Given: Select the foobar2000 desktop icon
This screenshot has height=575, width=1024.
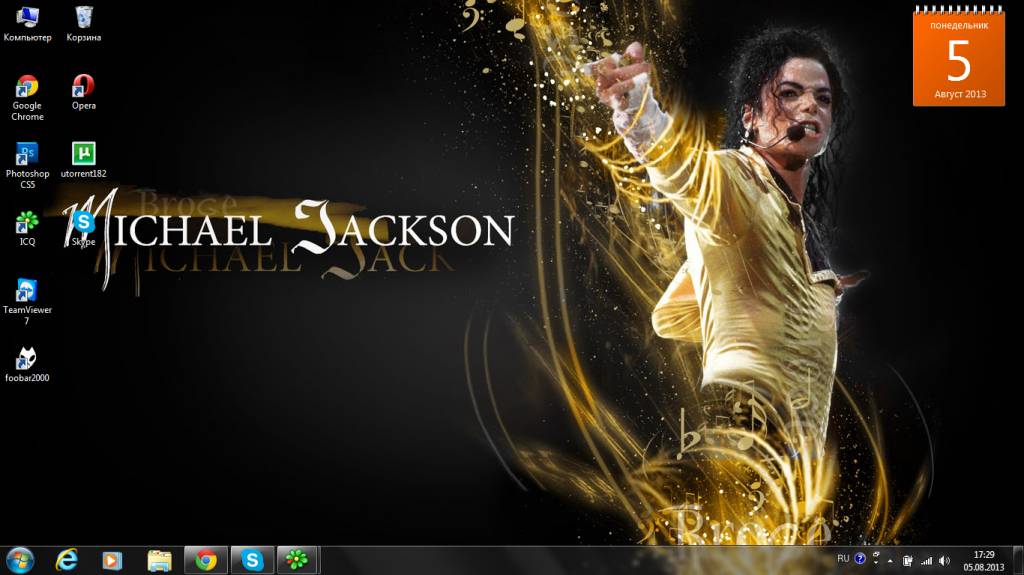Looking at the screenshot, I should click(x=27, y=359).
